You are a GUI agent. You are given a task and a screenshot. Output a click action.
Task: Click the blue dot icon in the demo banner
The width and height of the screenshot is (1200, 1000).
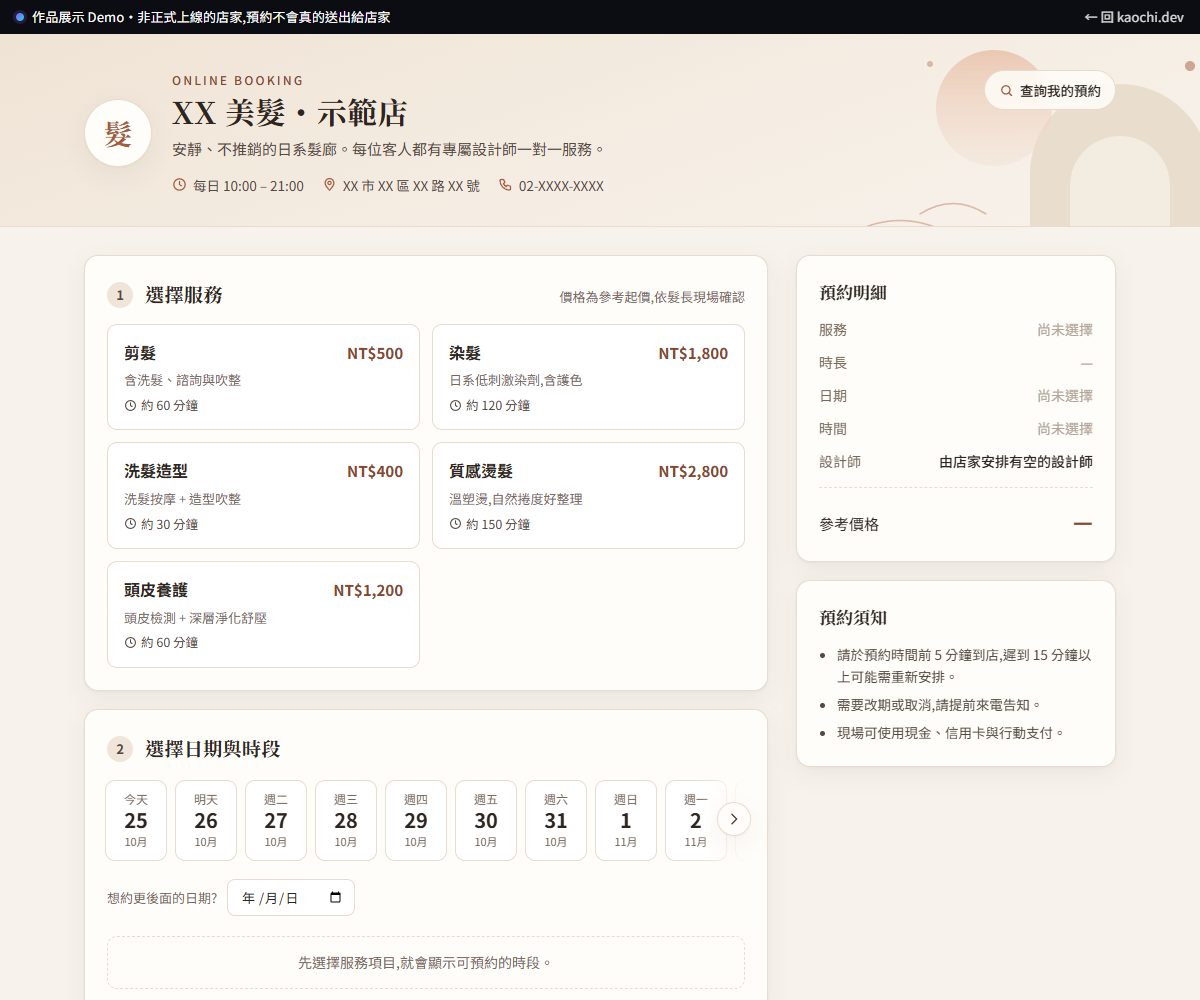(19, 17)
